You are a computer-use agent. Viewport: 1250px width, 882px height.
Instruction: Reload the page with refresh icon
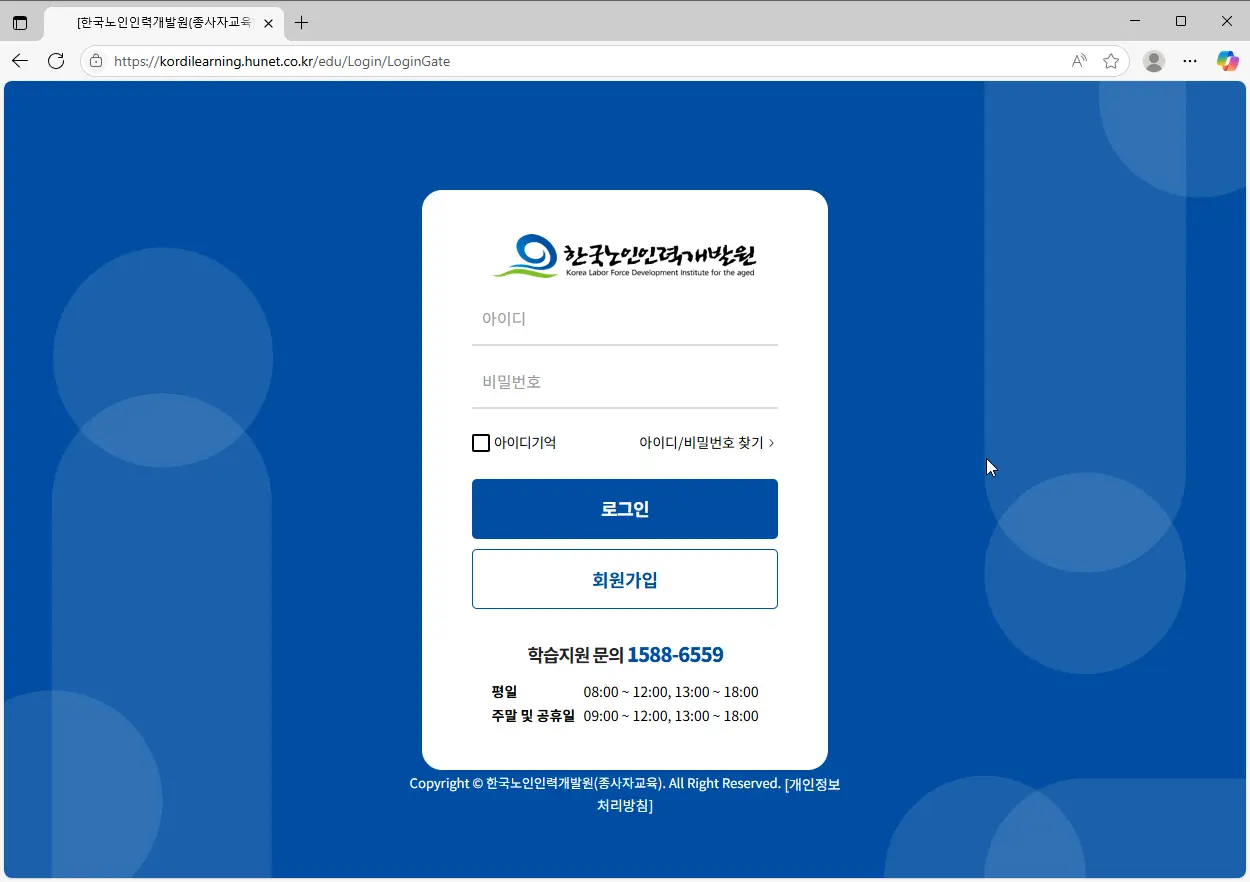(56, 61)
